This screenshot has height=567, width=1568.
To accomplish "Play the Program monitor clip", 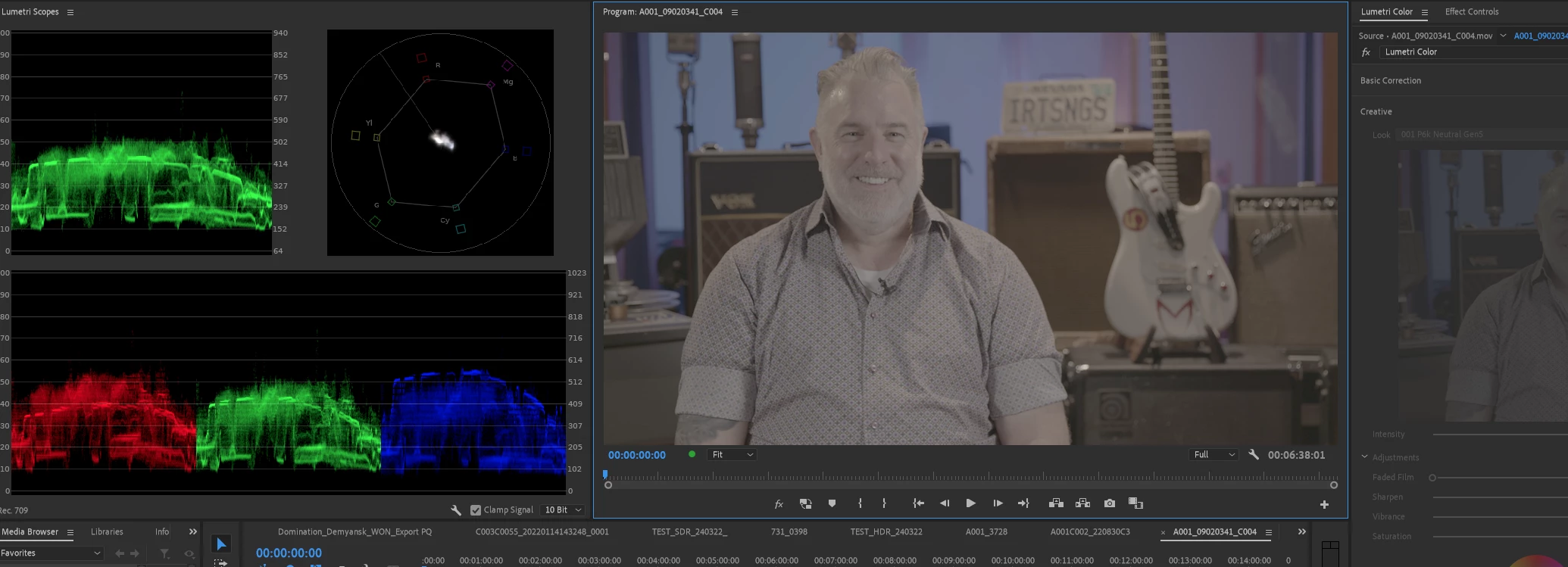I will coord(970,503).
